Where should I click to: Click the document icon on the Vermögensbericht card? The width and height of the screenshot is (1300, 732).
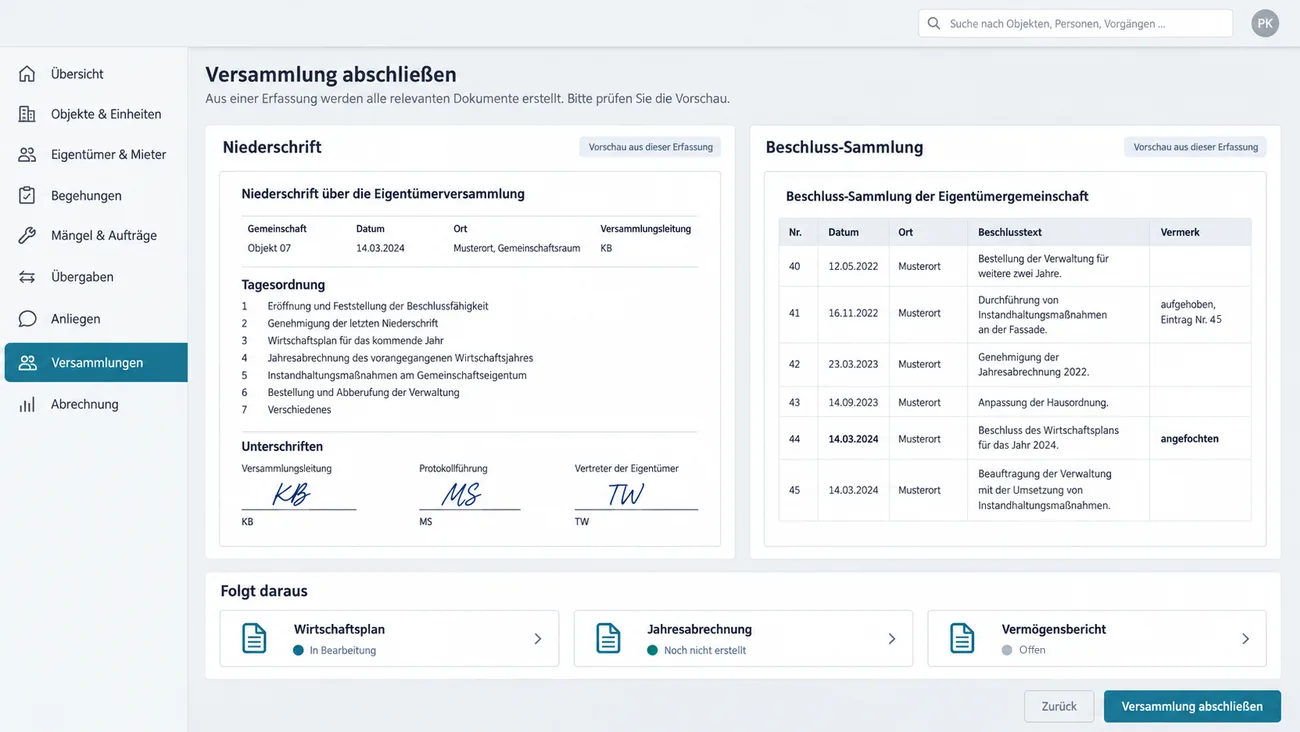tap(962, 638)
